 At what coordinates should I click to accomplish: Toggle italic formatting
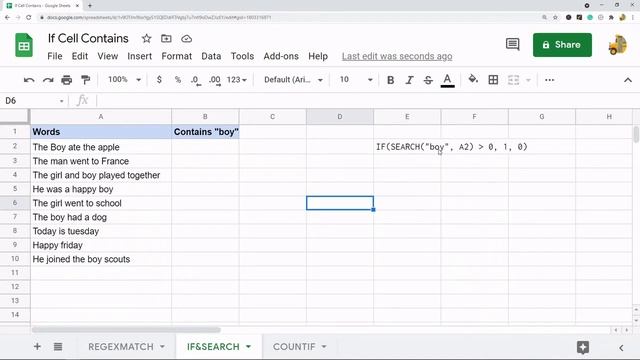point(409,80)
